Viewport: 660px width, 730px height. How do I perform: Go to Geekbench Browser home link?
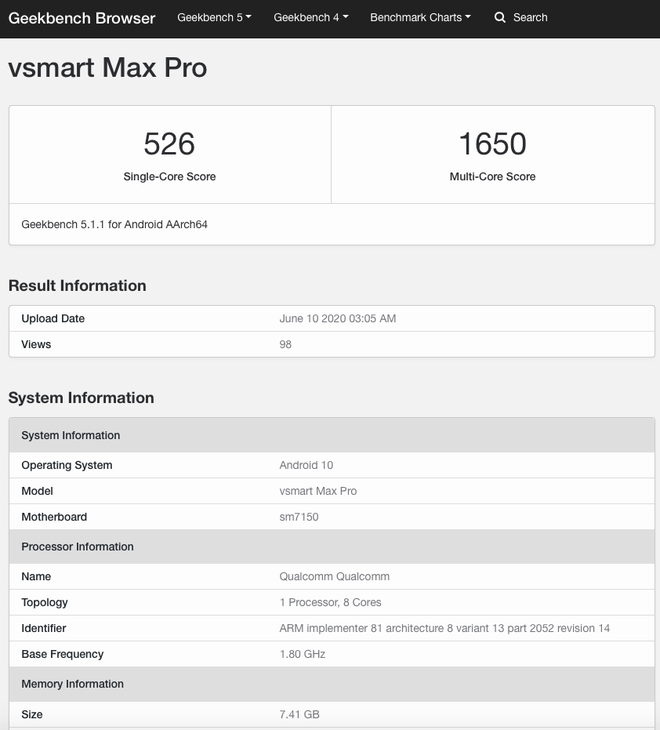[82, 18]
